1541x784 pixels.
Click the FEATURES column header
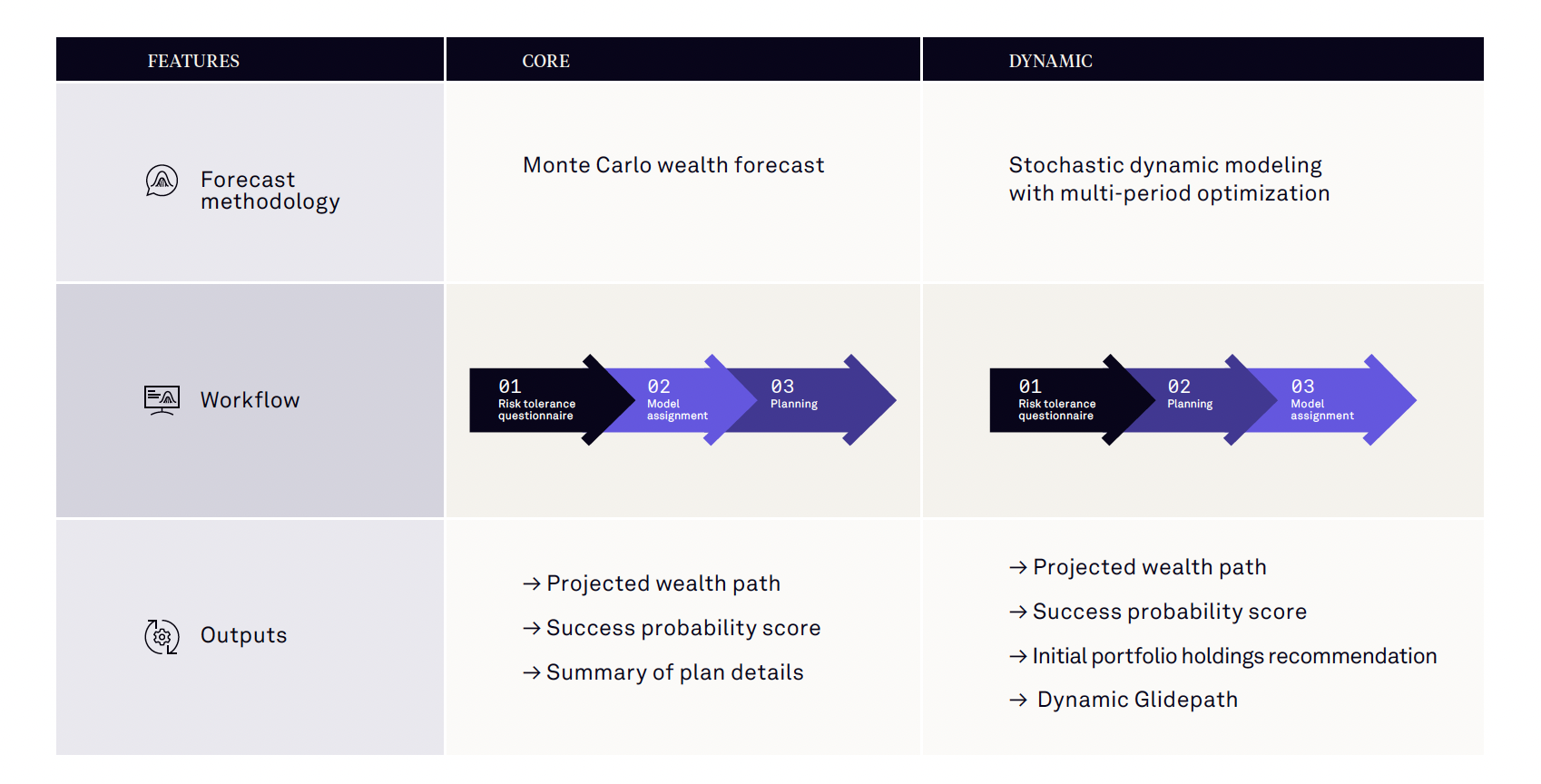click(x=193, y=61)
